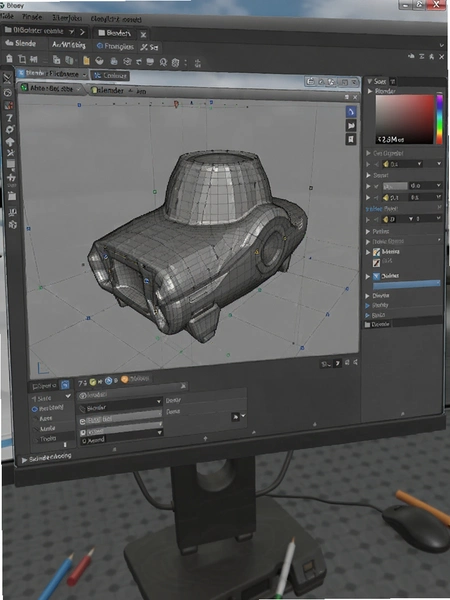The image size is (450, 600).
Task: Click the home-shaped icon at the toolbar's left end
Action: tap(9, 59)
